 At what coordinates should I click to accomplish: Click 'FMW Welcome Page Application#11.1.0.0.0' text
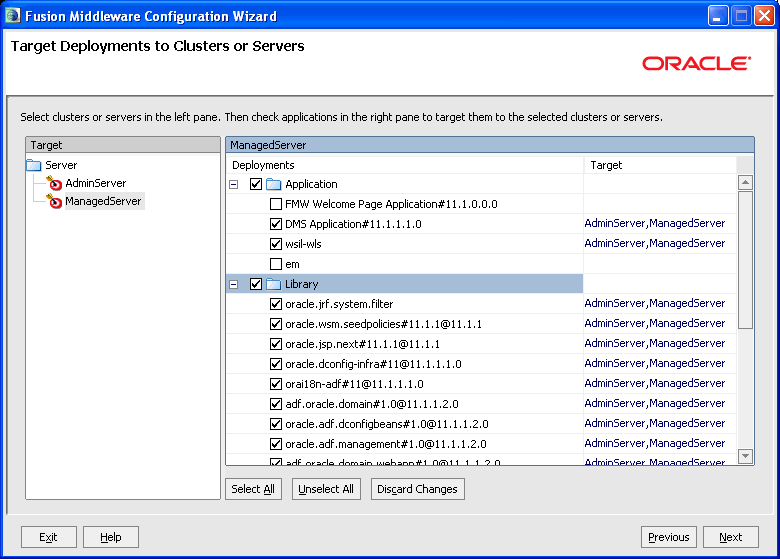391,204
